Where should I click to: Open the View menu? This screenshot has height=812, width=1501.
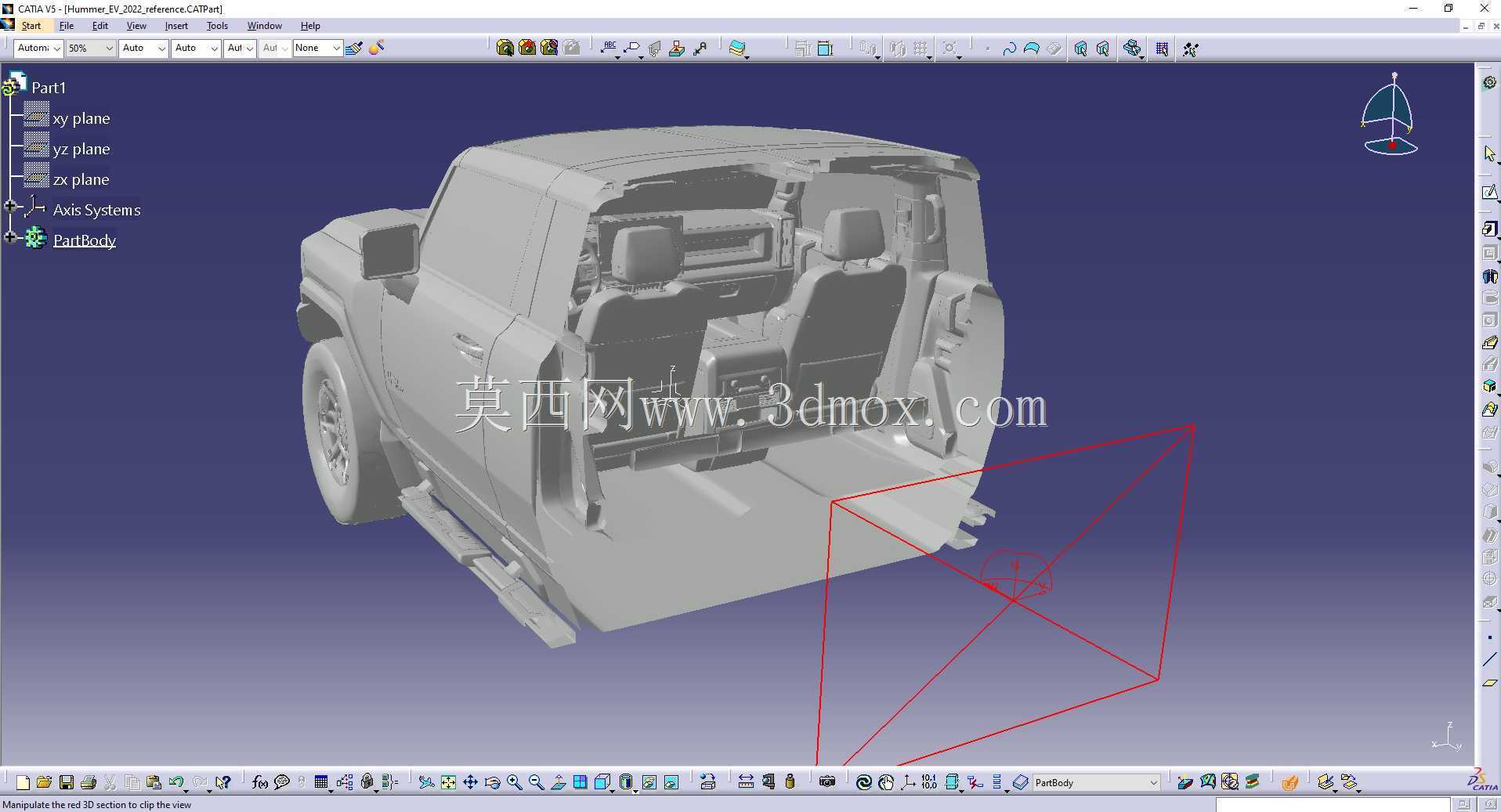(x=136, y=26)
